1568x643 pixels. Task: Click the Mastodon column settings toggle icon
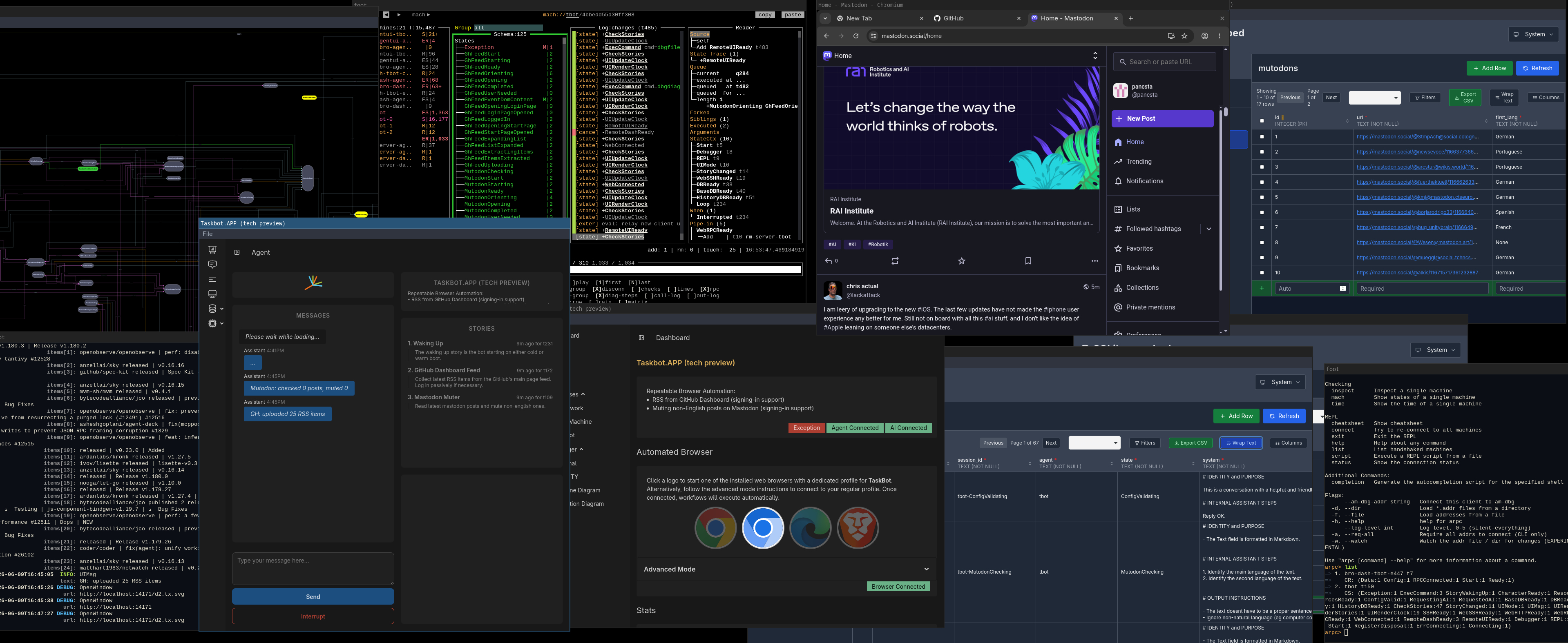tap(1095, 56)
